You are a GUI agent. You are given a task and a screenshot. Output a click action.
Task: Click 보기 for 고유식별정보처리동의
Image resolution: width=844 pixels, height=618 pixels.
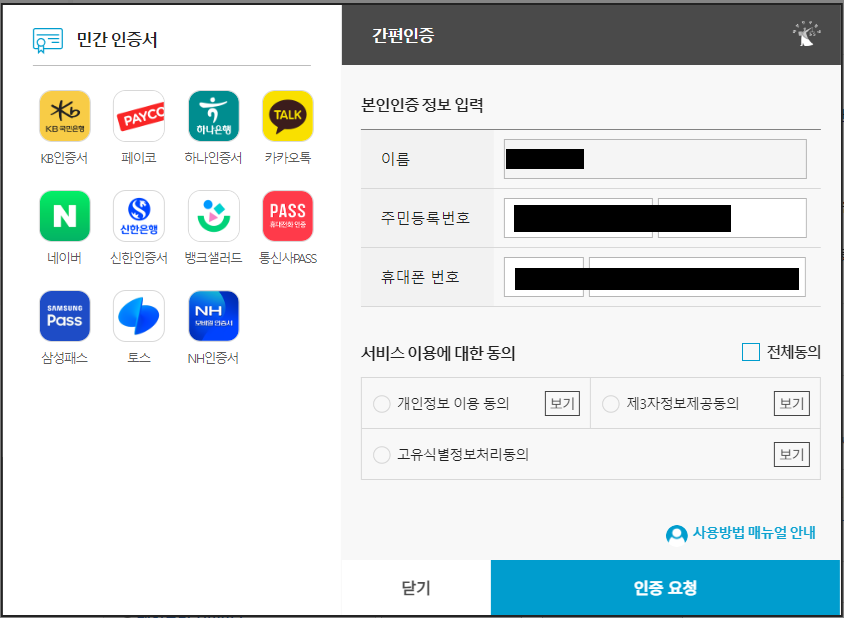[792, 455]
